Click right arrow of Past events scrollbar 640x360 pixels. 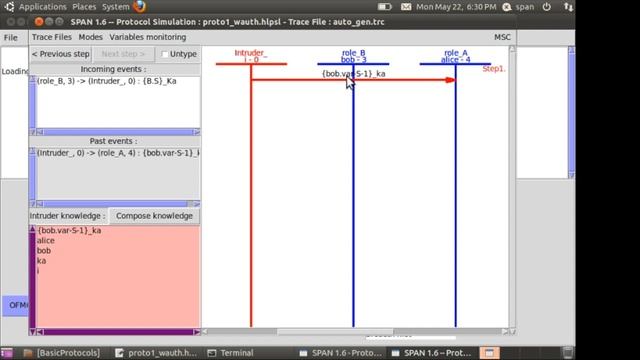tap(196, 204)
